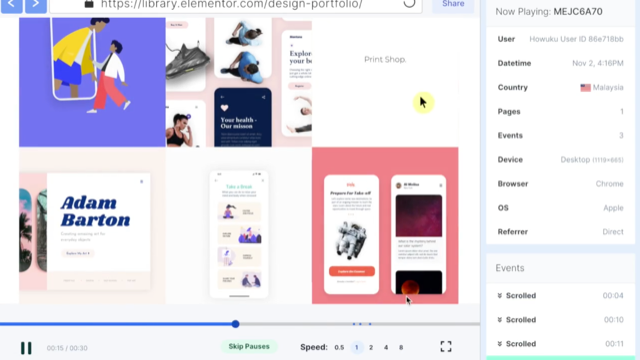Set playback speed to 8
The width and height of the screenshot is (640, 360).
(401, 347)
